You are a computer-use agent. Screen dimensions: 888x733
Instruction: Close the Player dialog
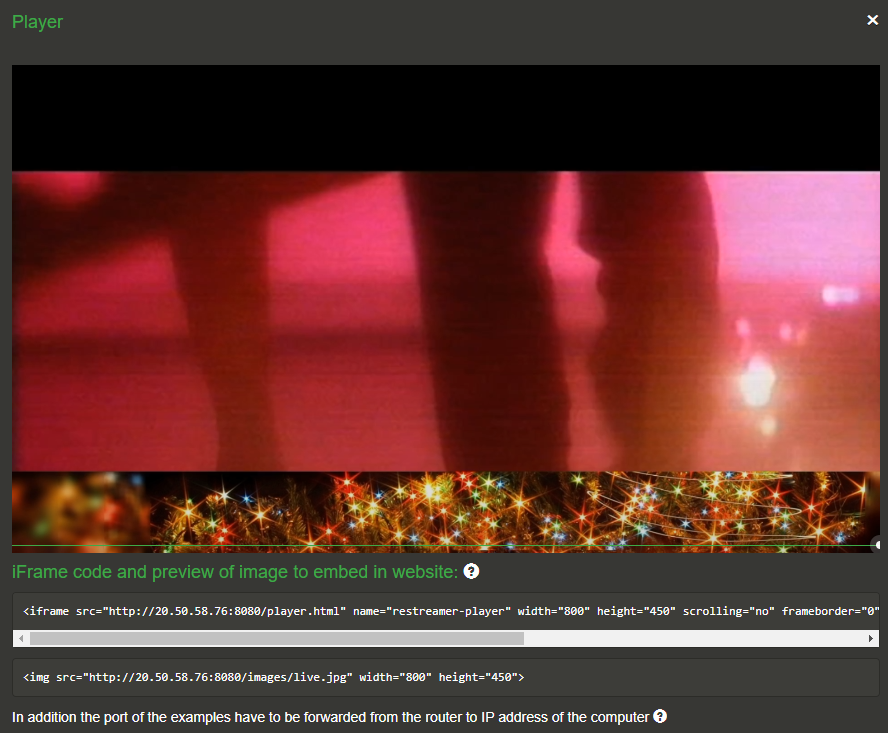click(x=872, y=20)
